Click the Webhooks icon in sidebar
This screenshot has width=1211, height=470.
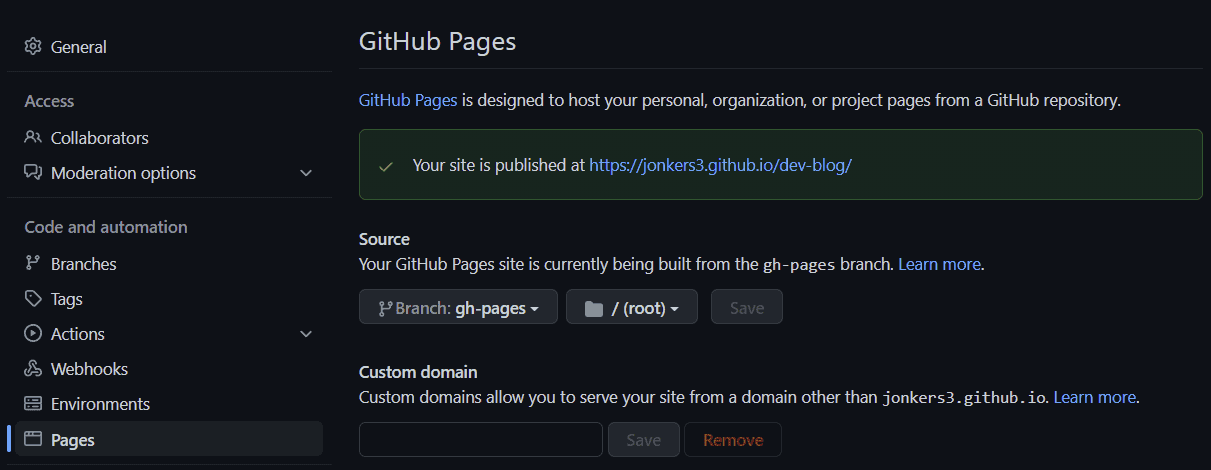[x=33, y=369]
